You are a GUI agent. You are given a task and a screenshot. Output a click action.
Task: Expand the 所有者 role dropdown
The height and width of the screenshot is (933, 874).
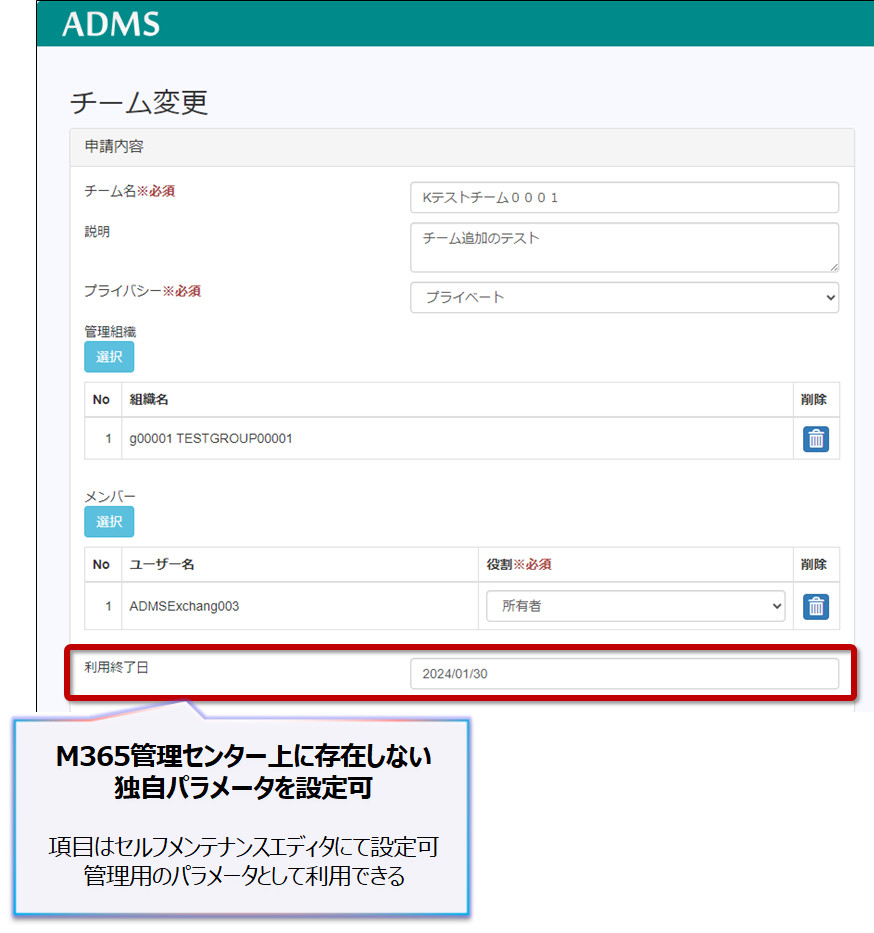(x=635, y=606)
